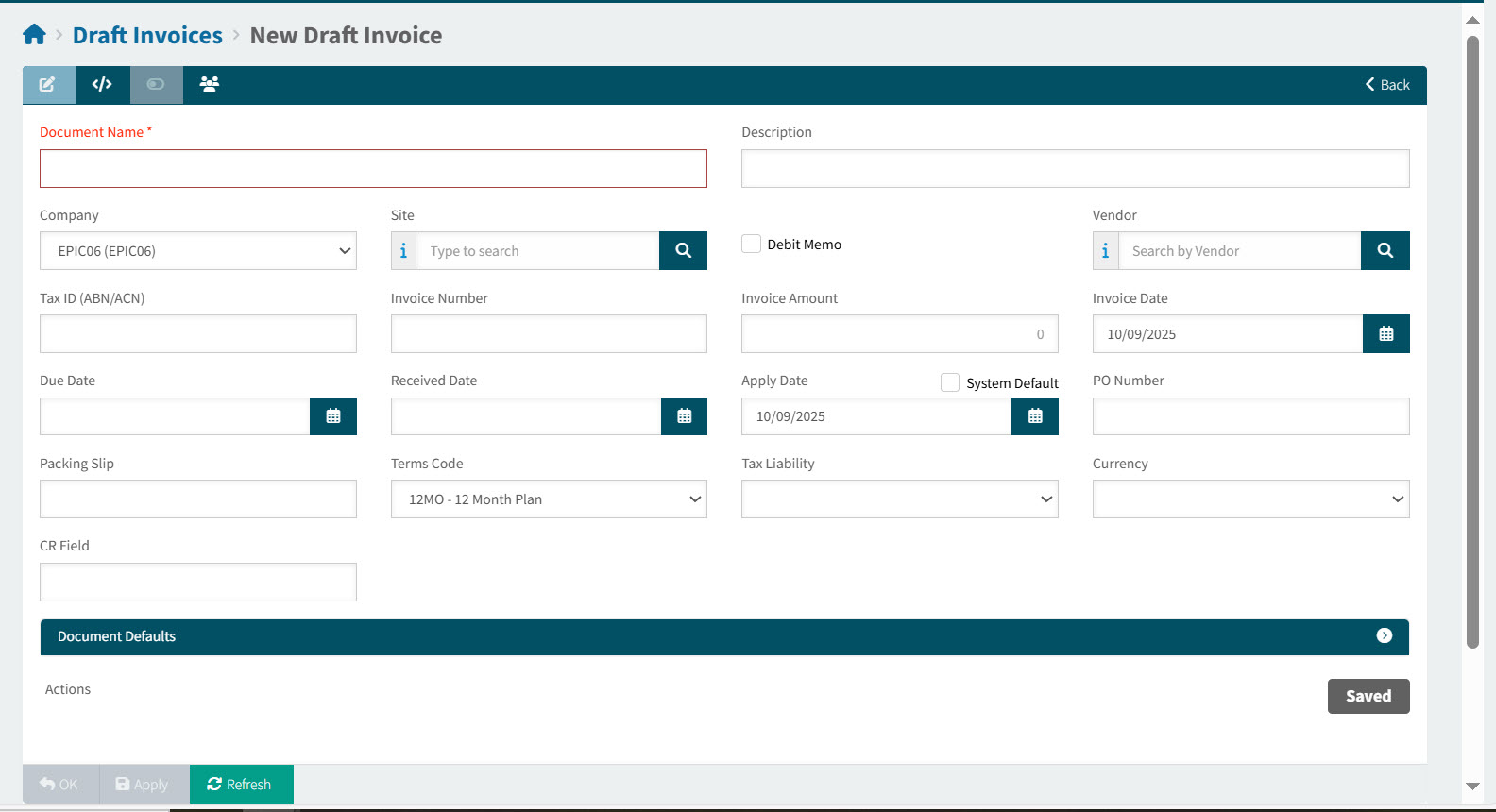Check the Debit Memo checkbox
This screenshot has width=1496, height=812.
point(752,245)
